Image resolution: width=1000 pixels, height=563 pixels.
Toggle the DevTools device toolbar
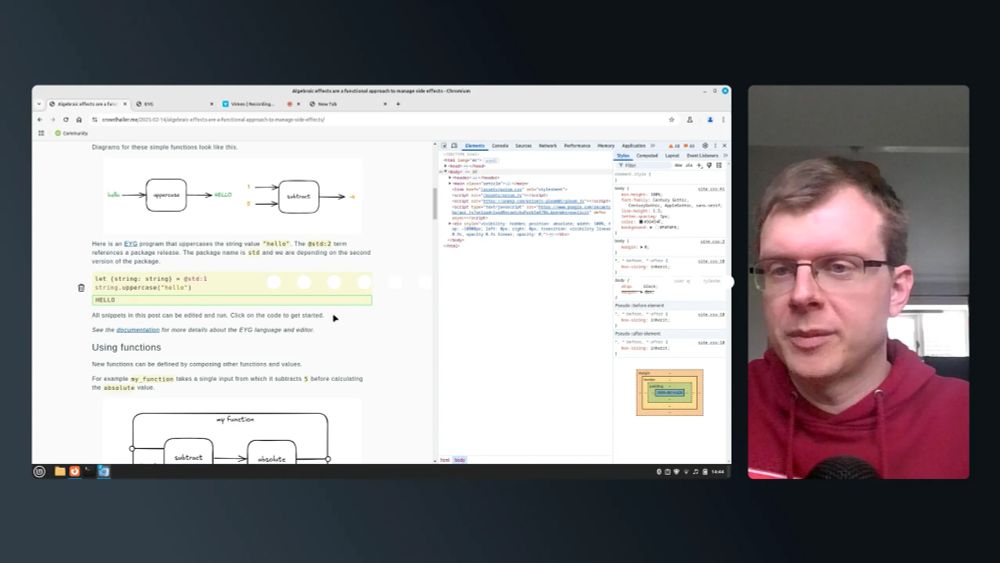click(x=454, y=146)
